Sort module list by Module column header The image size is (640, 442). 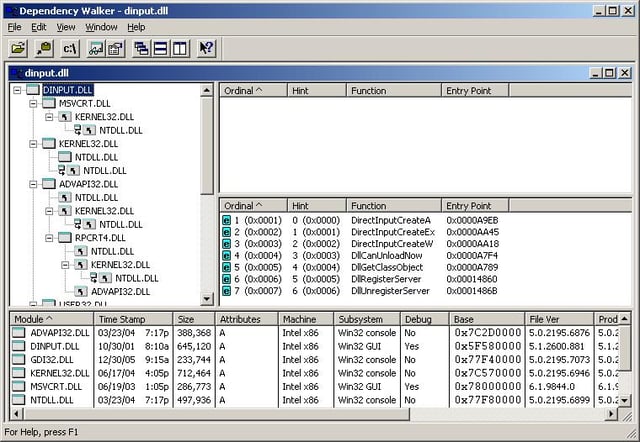[52, 319]
